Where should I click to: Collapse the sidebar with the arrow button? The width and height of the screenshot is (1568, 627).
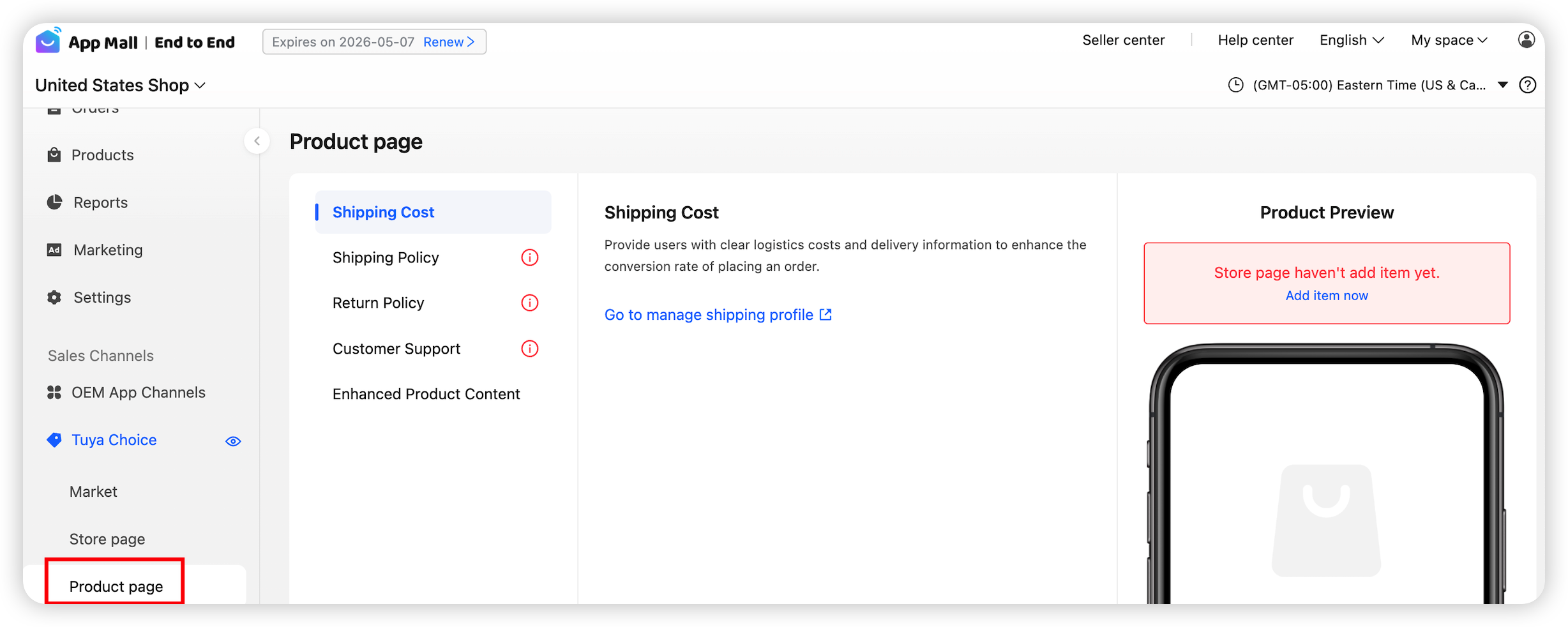coord(257,141)
